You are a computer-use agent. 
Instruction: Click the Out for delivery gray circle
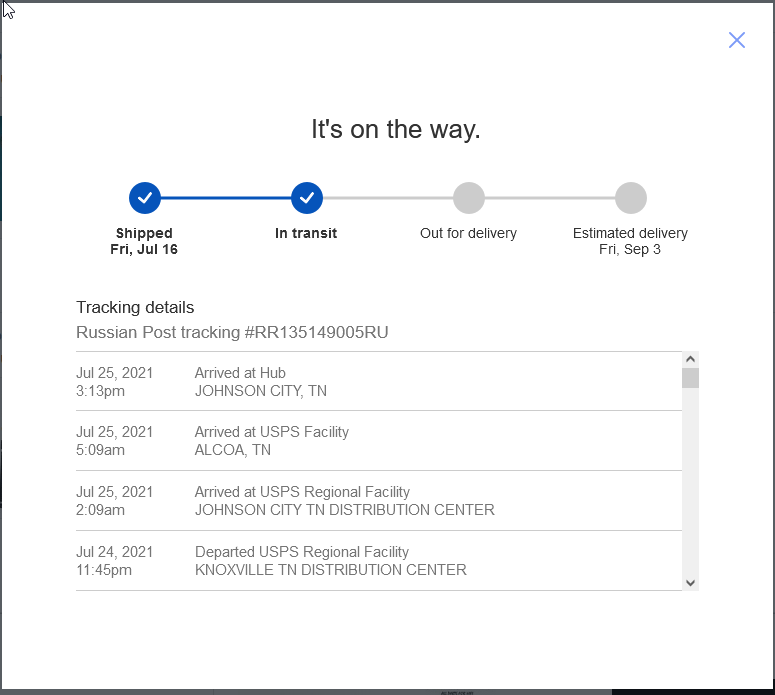click(469, 198)
